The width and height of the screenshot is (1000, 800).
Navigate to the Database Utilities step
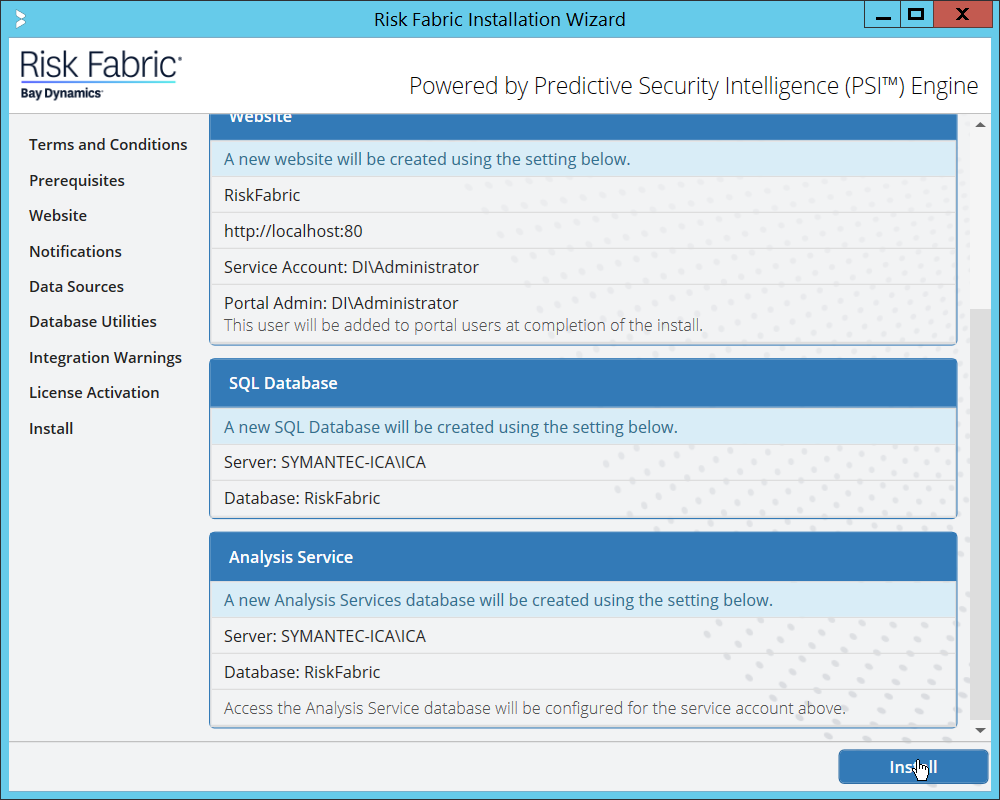93,322
